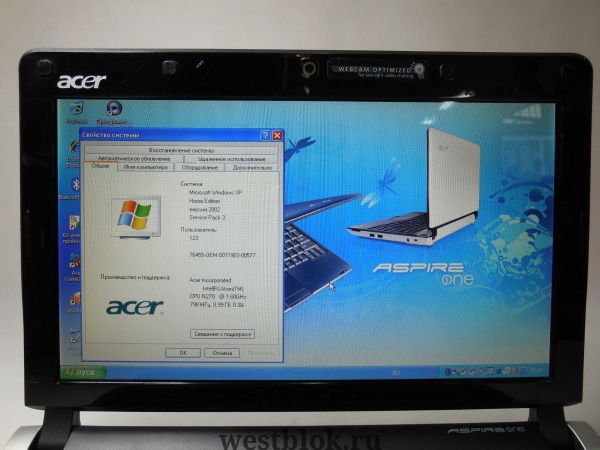Click the Отмена button
This screenshot has height=450, width=600.
[222, 353]
